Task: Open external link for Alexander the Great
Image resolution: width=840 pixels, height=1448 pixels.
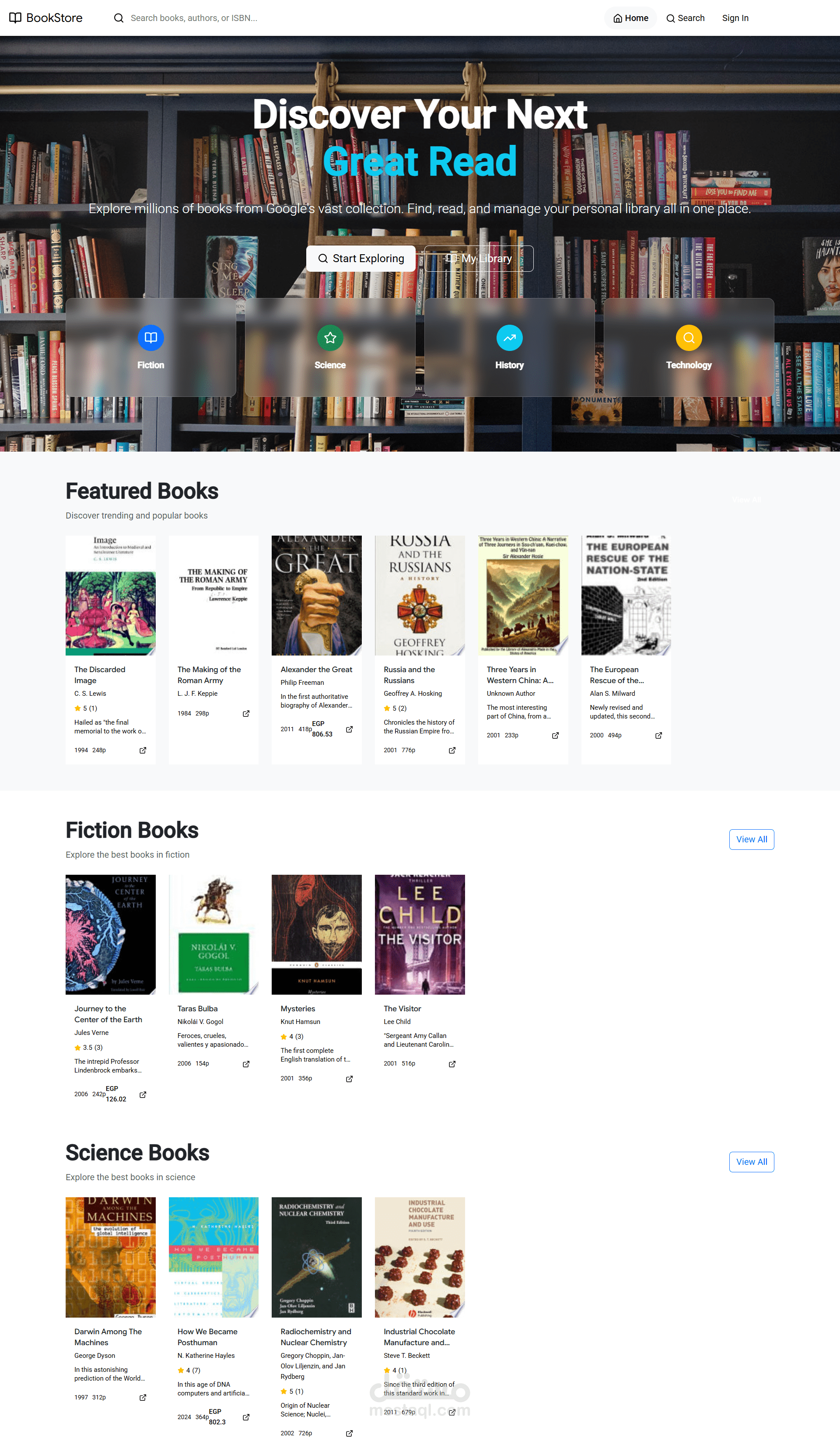Action: click(349, 729)
